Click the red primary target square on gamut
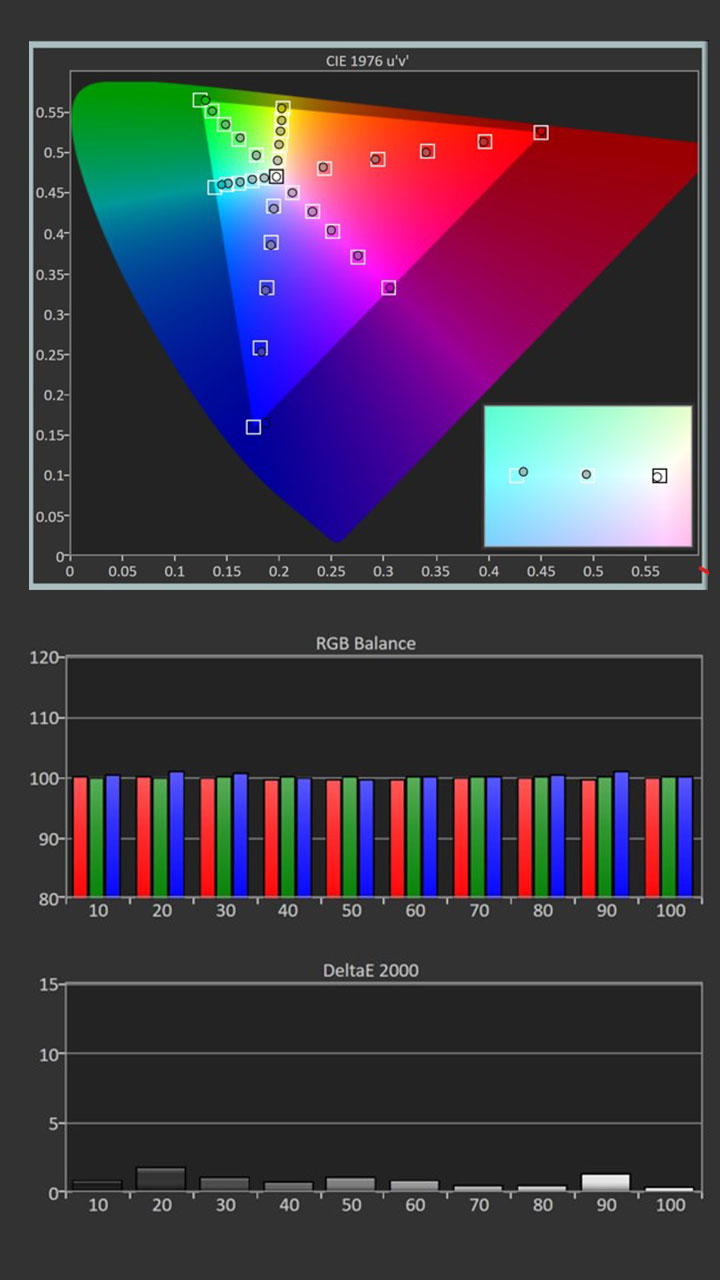The width and height of the screenshot is (720, 1280). click(x=541, y=132)
